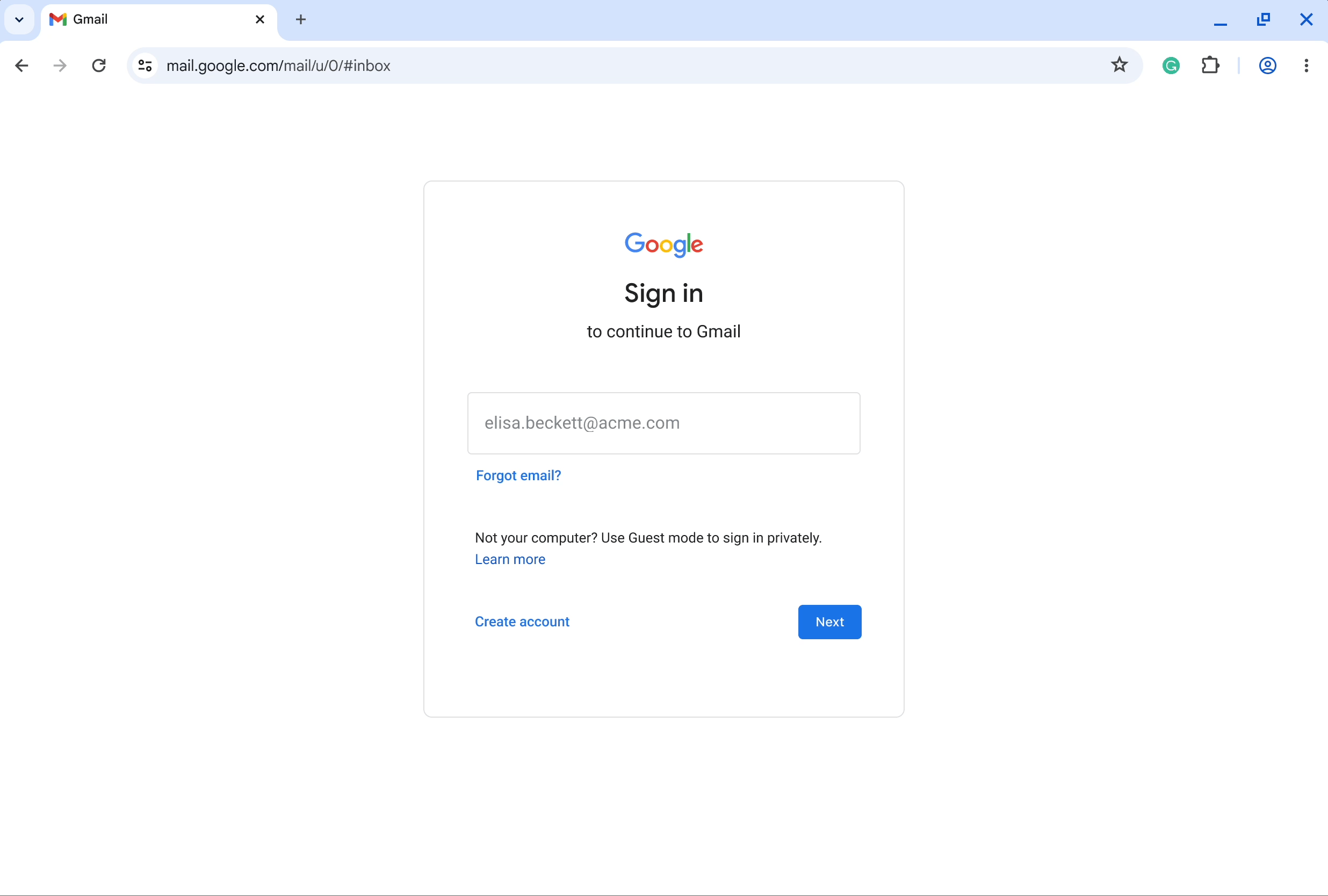The width and height of the screenshot is (1328, 896).
Task: Click the browser extensions puzzle icon
Action: [x=1210, y=65]
